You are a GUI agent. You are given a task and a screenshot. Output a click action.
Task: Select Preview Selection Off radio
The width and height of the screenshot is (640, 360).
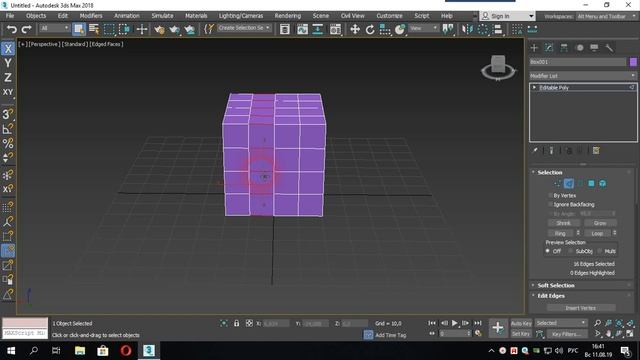[547, 251]
